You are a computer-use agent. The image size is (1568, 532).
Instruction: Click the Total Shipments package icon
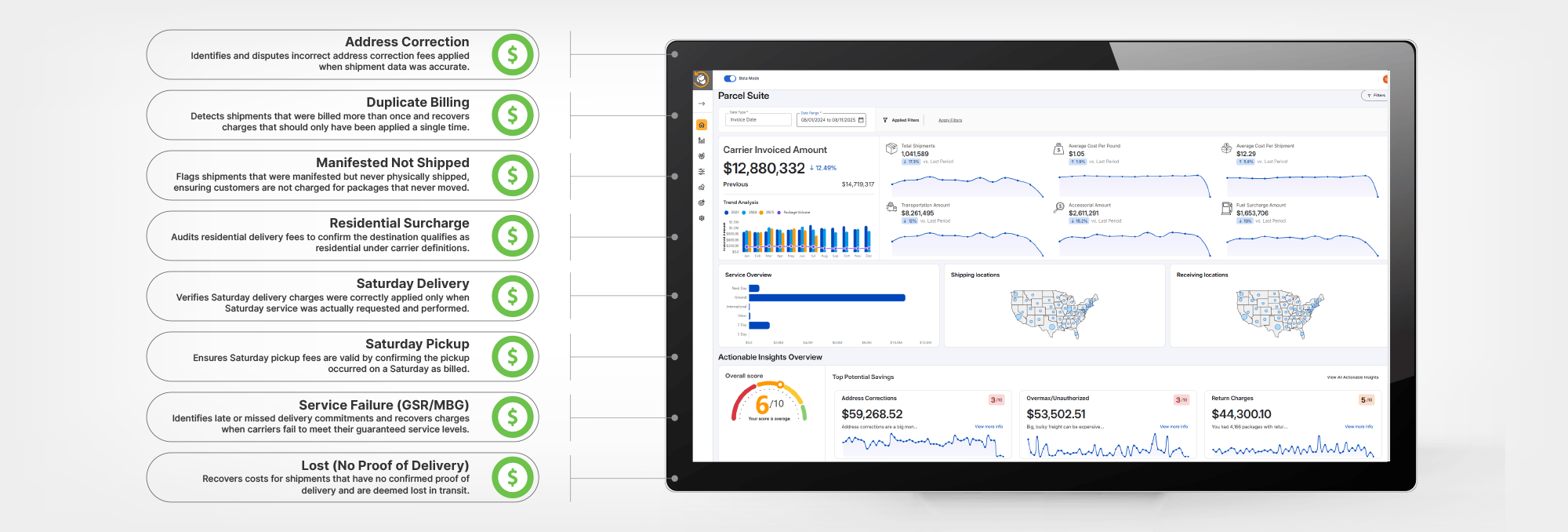891,148
